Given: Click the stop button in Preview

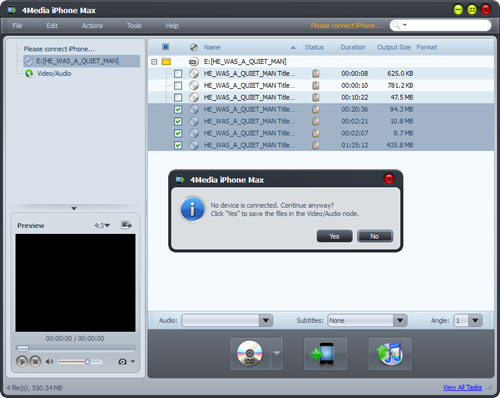Looking at the screenshot, I should [x=35, y=361].
